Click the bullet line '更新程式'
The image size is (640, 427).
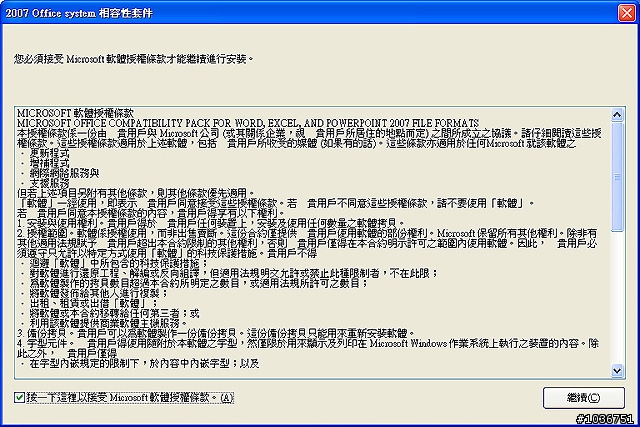point(49,153)
